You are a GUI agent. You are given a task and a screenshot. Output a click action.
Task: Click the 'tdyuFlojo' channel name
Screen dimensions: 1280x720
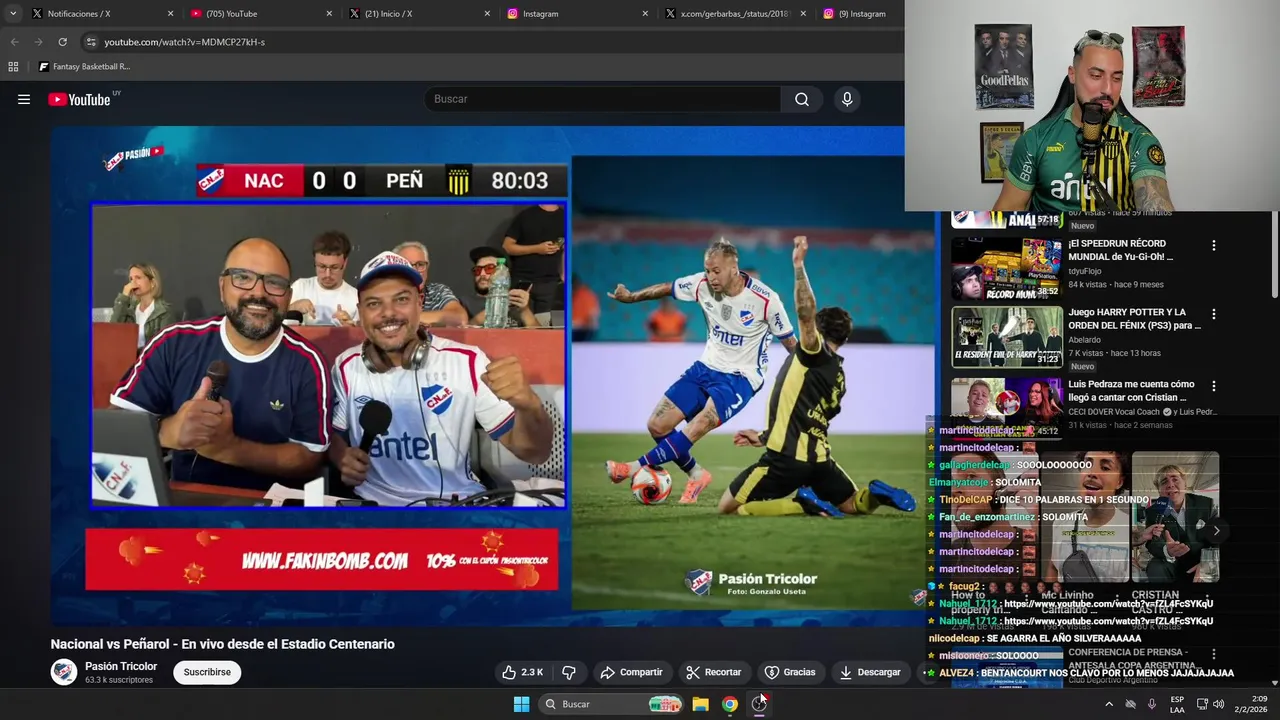[1087, 271]
